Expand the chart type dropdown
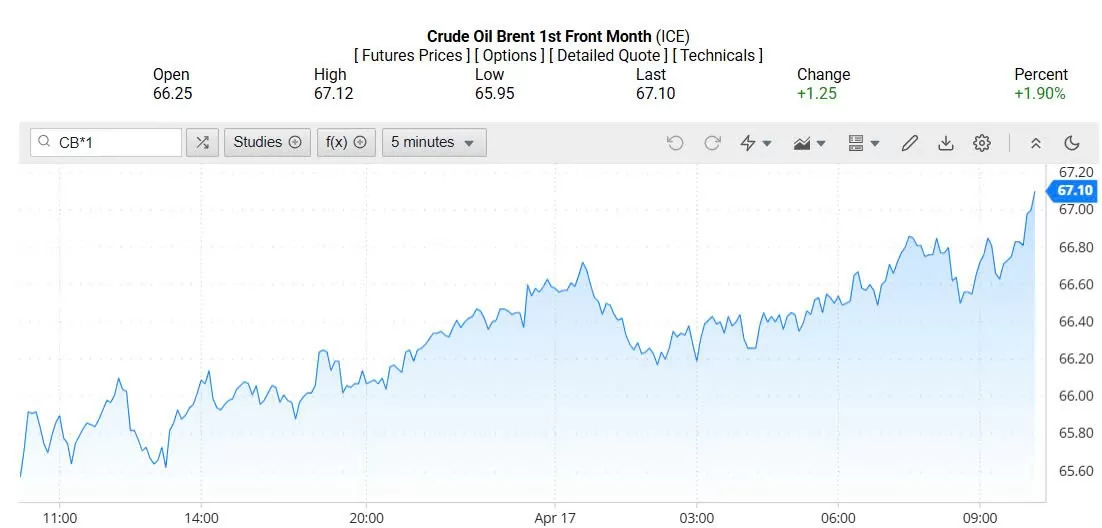 (810, 143)
